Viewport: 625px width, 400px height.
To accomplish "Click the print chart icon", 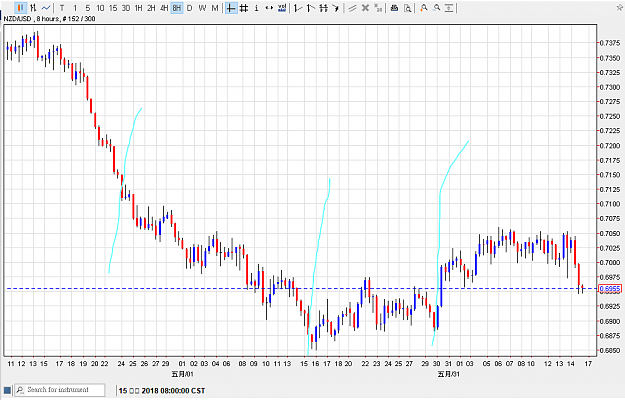I will tap(394, 8).
